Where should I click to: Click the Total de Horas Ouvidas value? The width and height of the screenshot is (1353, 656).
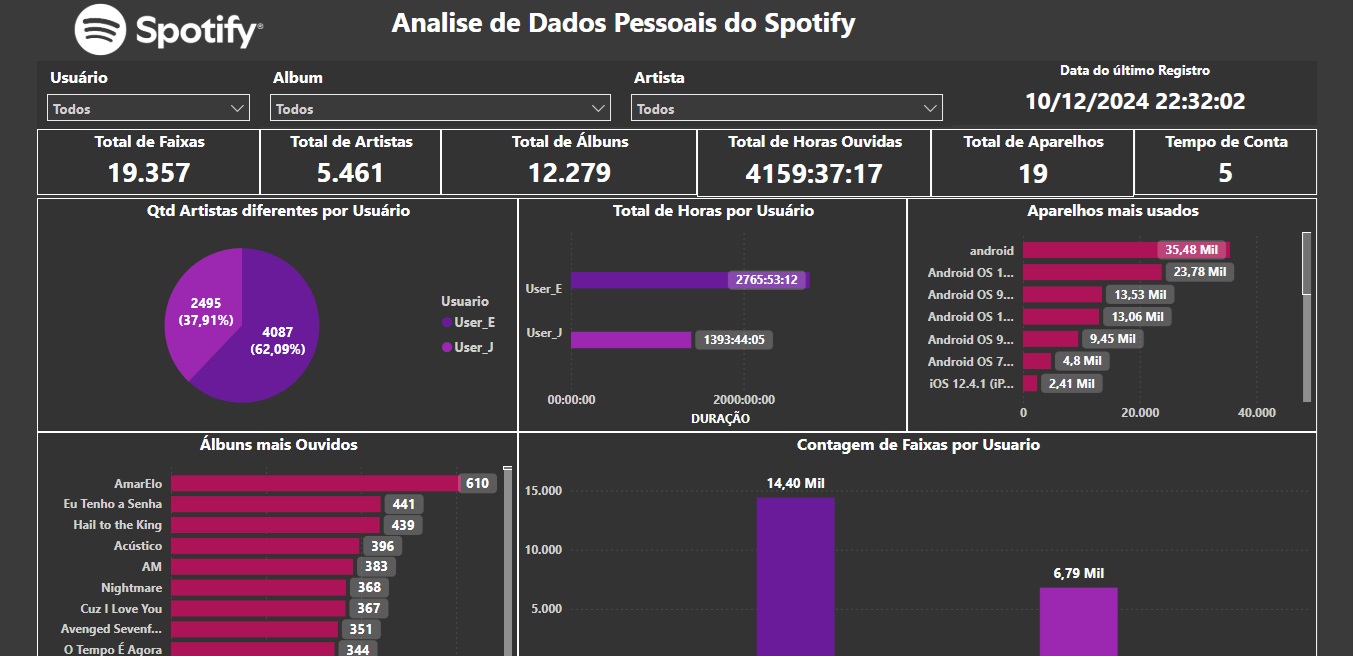814,174
